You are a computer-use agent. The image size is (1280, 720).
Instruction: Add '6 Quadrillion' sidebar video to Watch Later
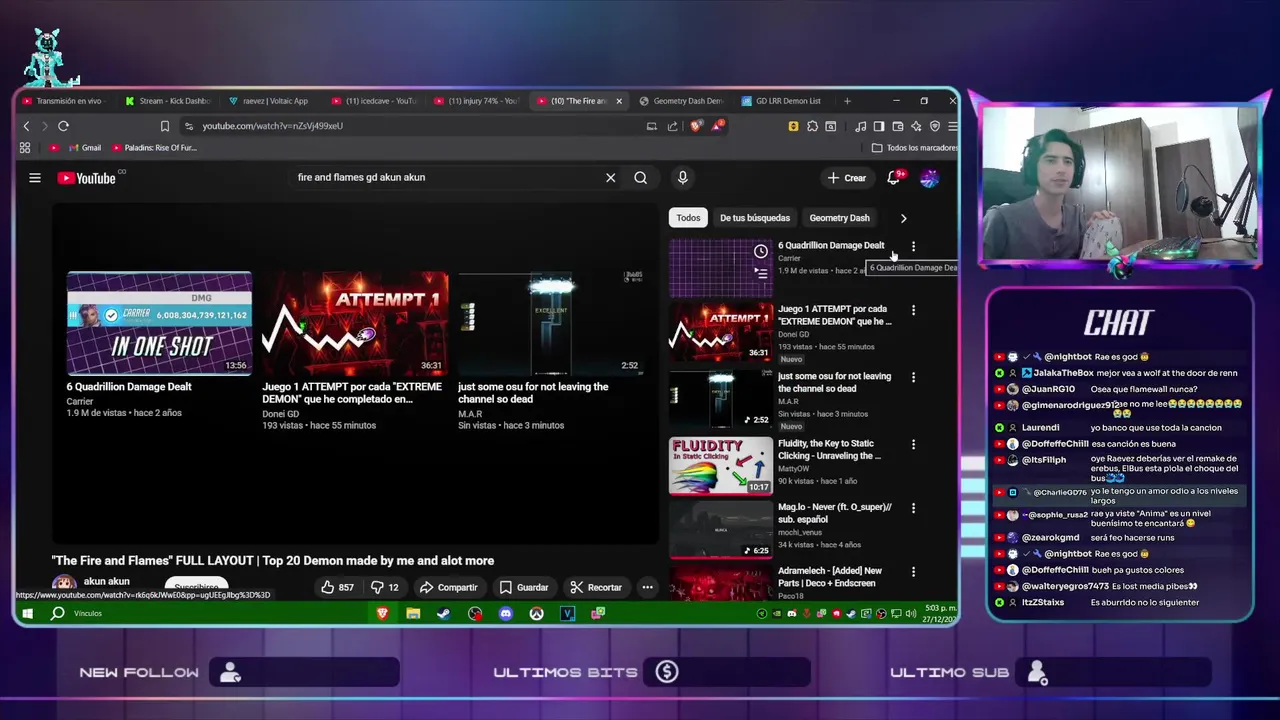click(x=761, y=251)
